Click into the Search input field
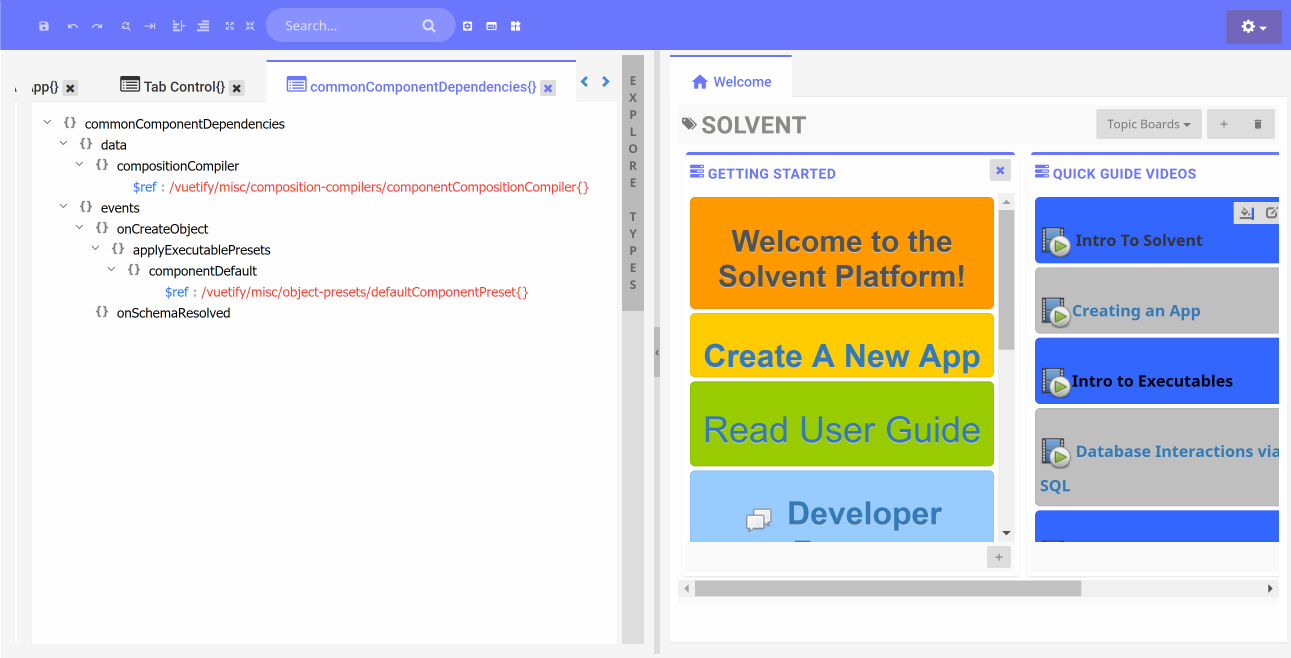1291x658 pixels. click(345, 26)
